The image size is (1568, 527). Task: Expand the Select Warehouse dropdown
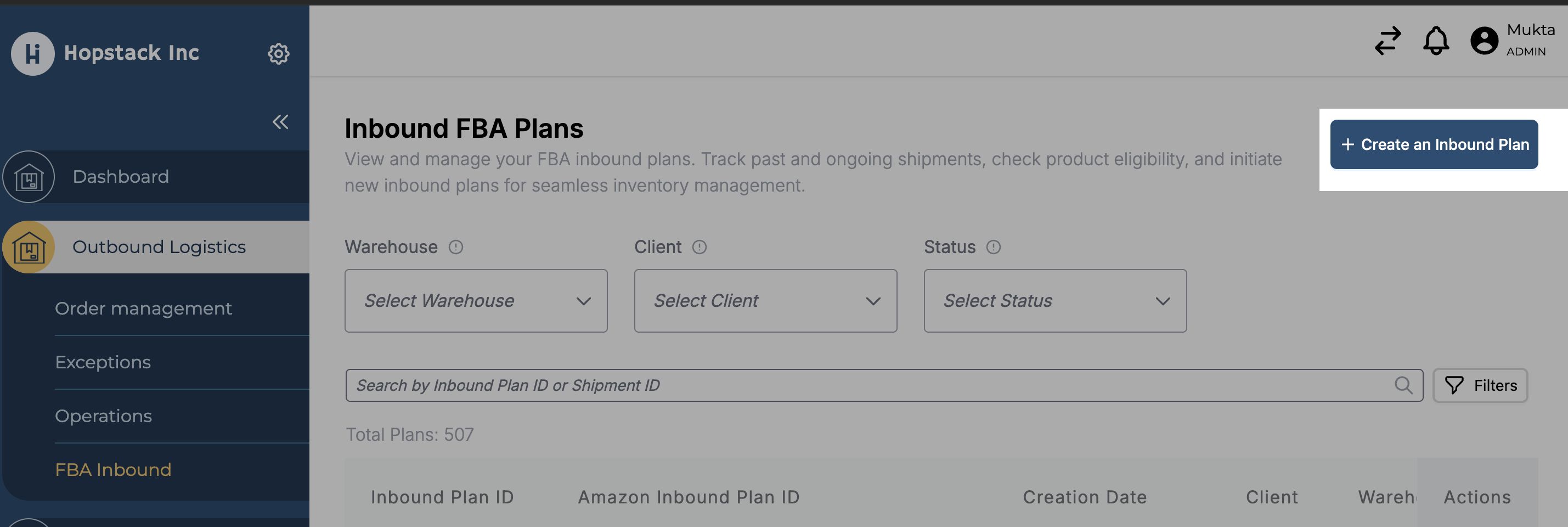tap(476, 301)
